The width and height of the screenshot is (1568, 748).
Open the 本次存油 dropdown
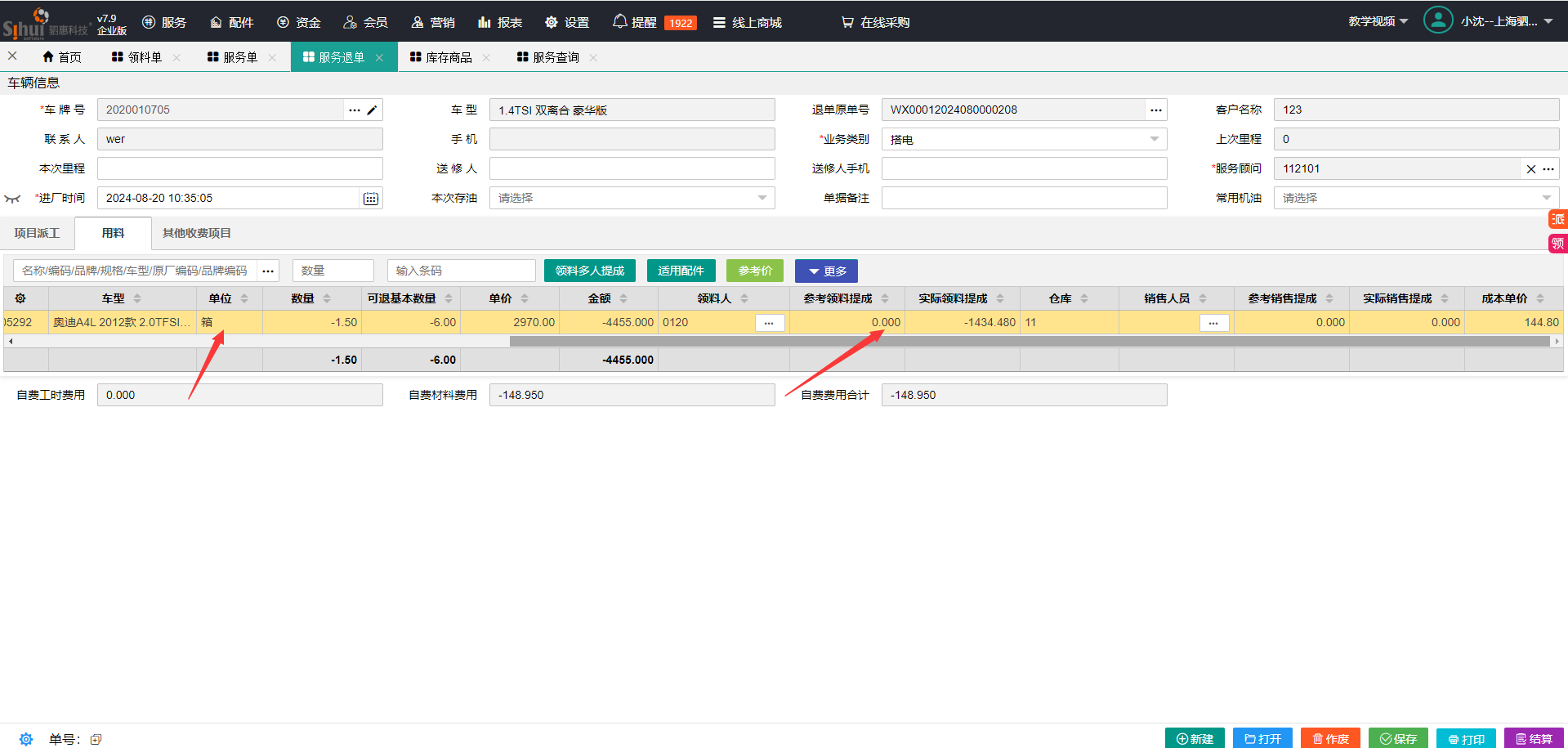[x=762, y=198]
